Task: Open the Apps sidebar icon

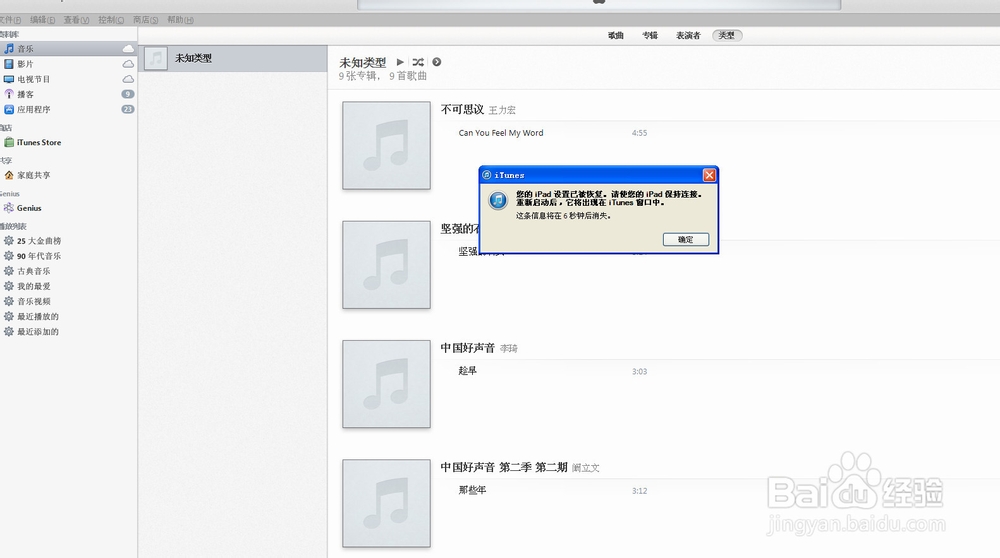Action: [9, 109]
